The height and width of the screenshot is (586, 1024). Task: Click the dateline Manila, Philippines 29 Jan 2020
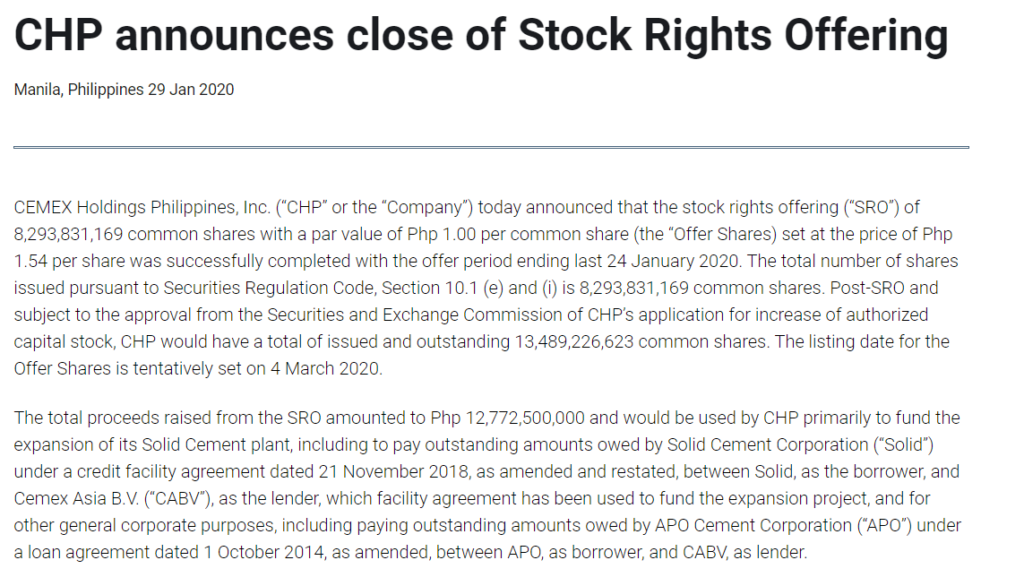coord(123,90)
